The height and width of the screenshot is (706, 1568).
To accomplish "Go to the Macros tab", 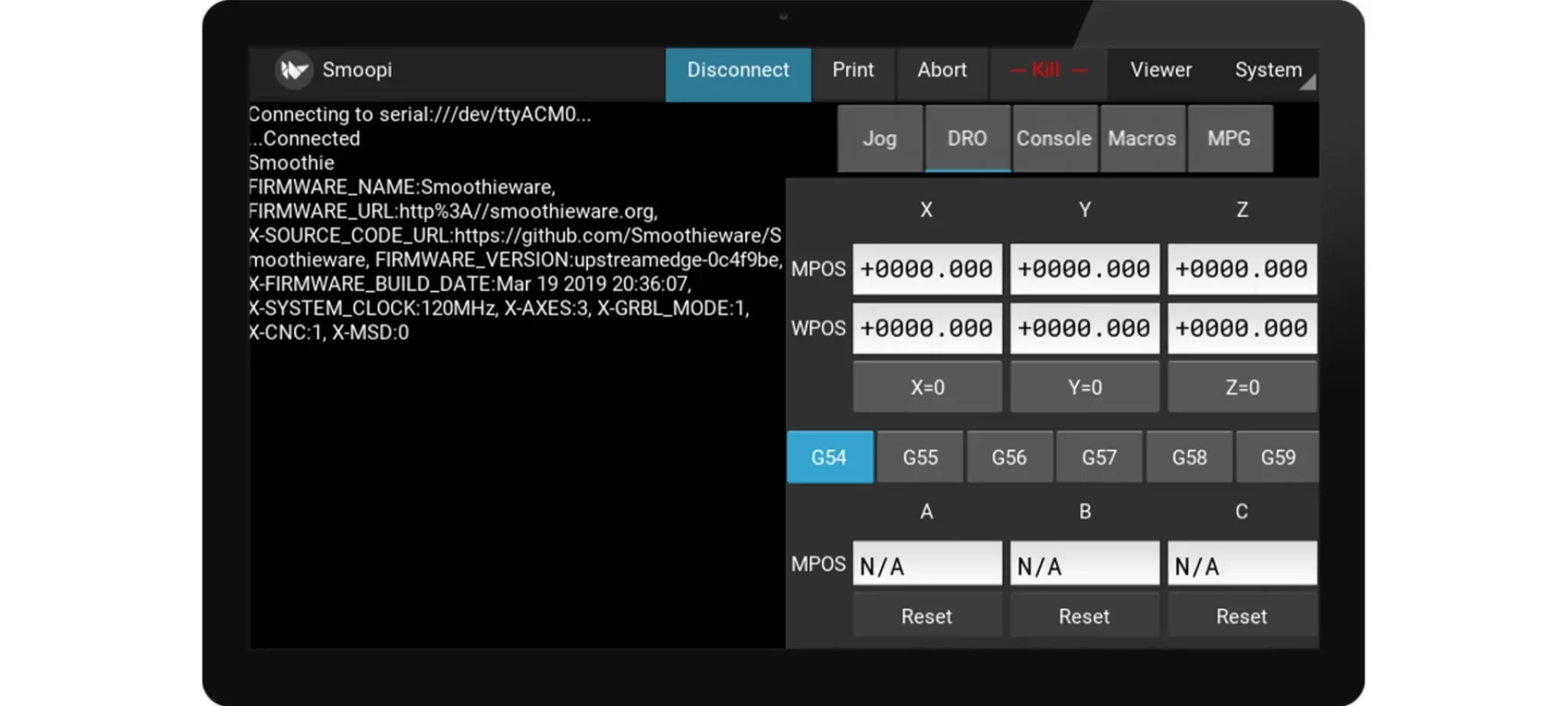I will [1142, 139].
